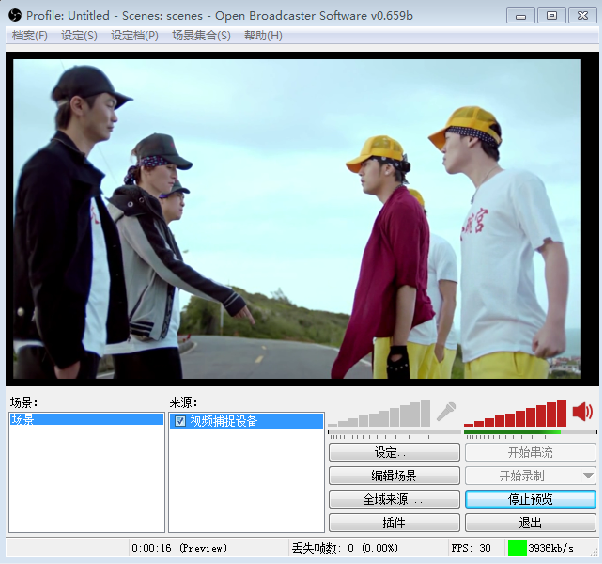Image resolution: width=602 pixels, height=564 pixels.
Task: Click the 设定.. button
Action: point(394,452)
